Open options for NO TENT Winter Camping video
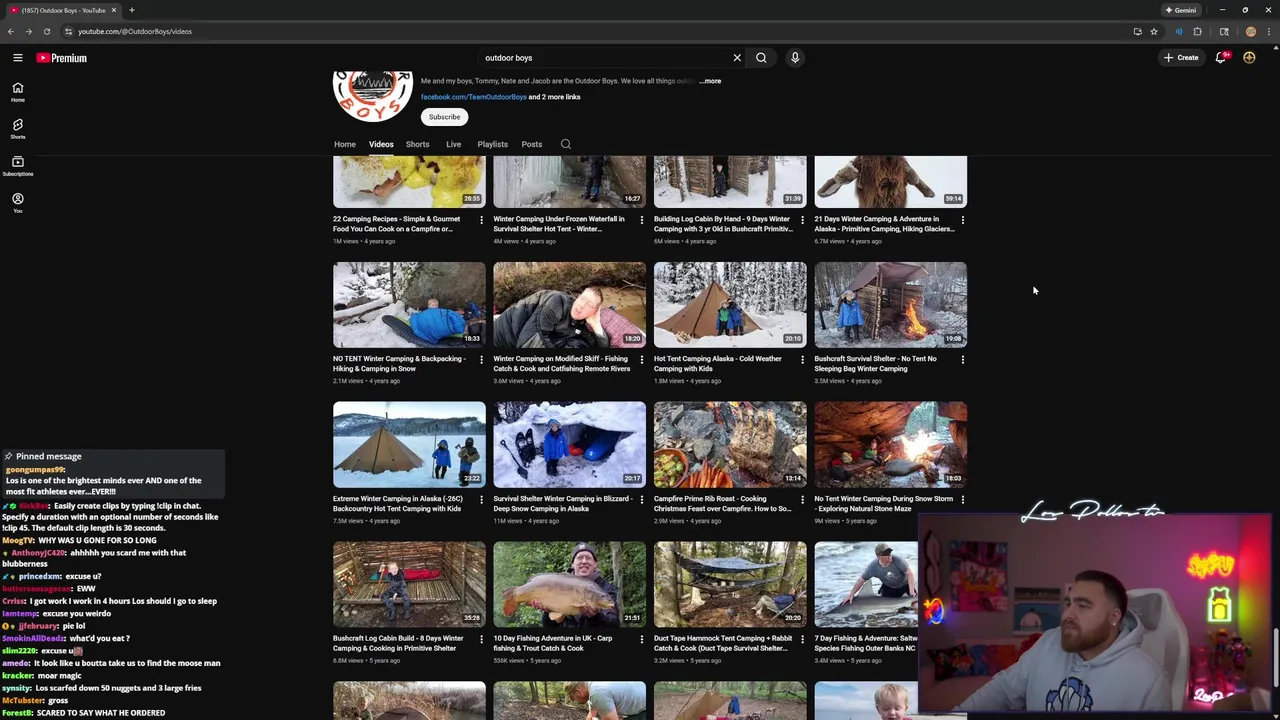The height and width of the screenshot is (720, 1280). (x=481, y=359)
